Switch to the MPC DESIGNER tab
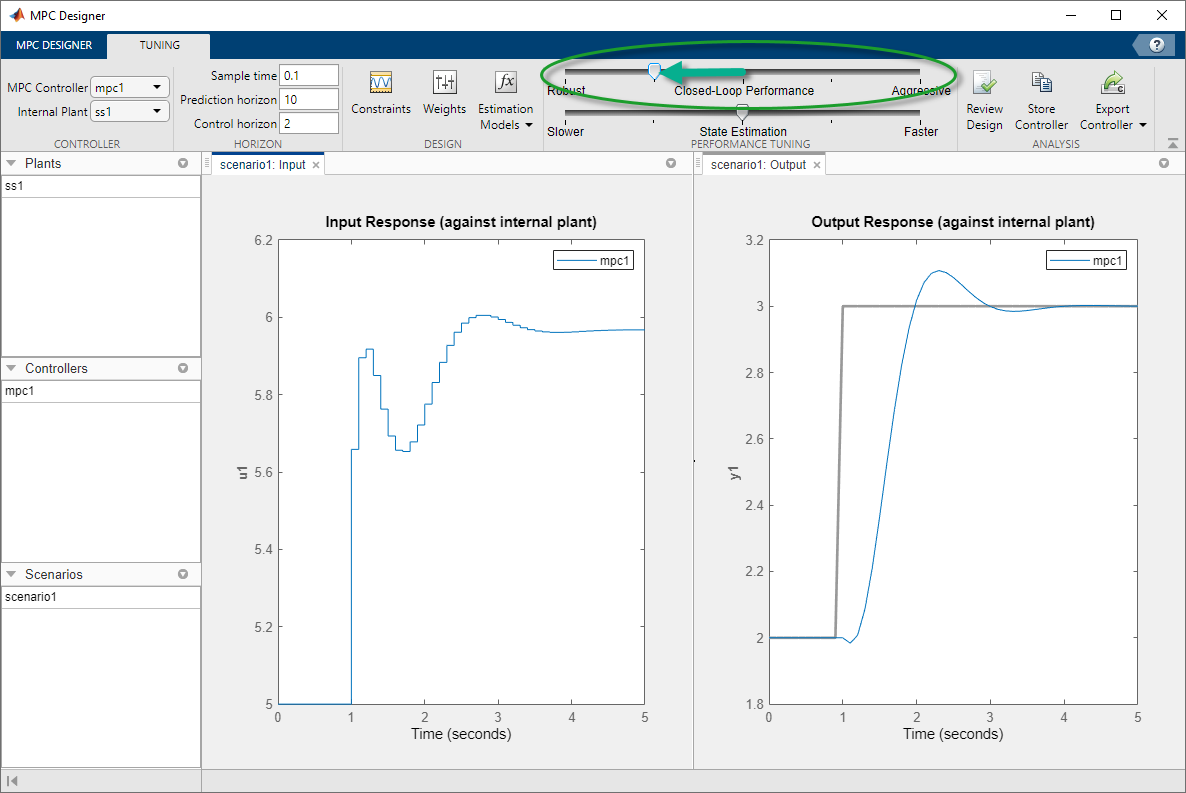 pos(54,45)
